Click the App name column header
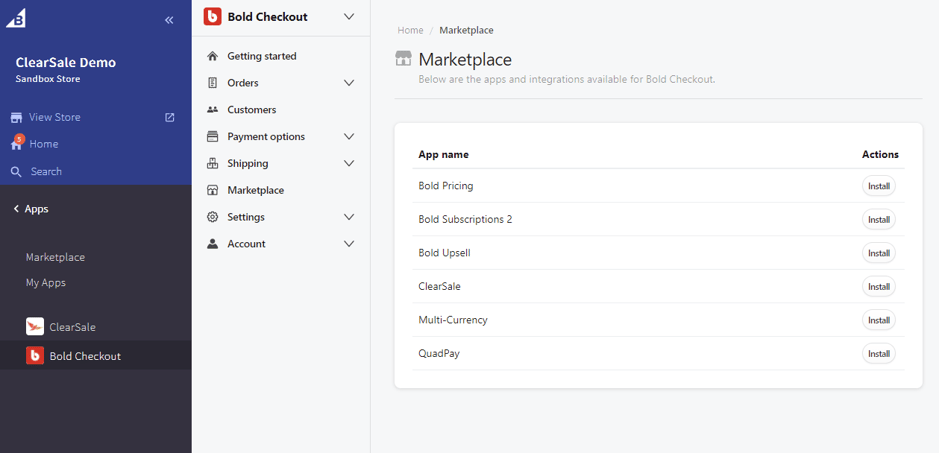This screenshot has width=939, height=453. pyautogui.click(x=443, y=155)
